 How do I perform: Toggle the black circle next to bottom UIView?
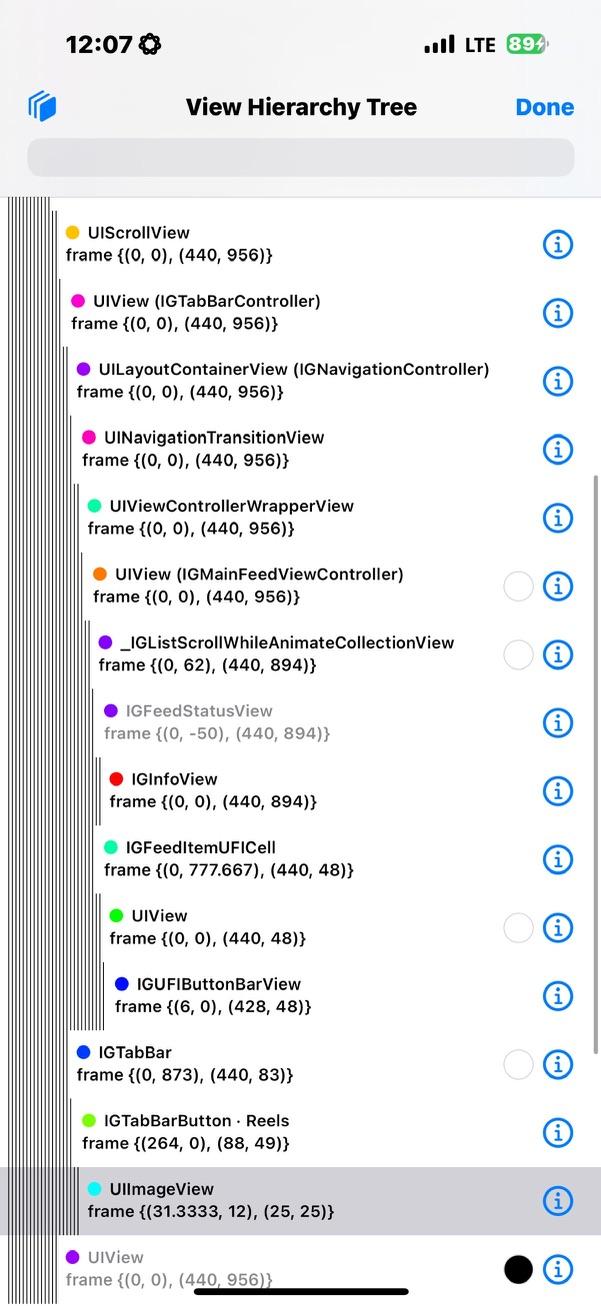click(518, 1268)
